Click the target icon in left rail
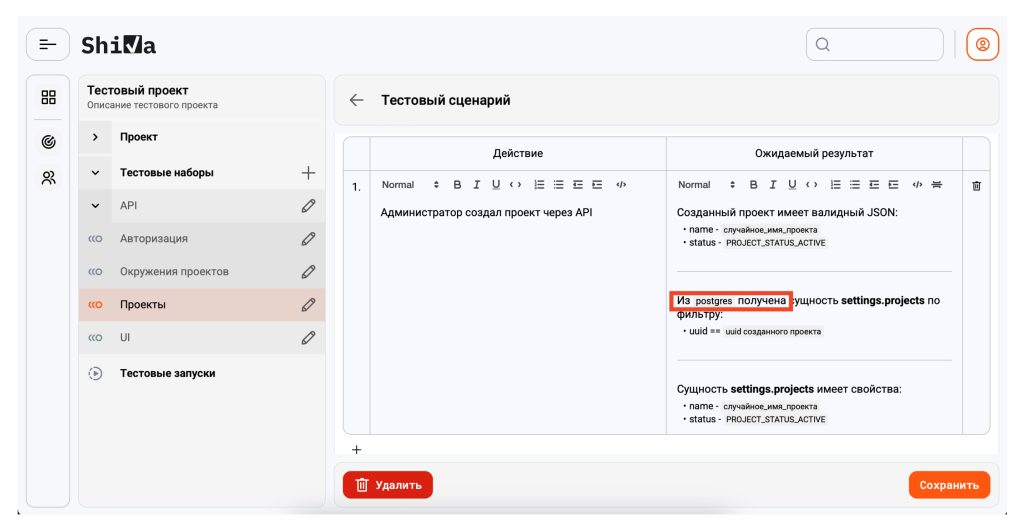1024x531 pixels. pos(48,141)
